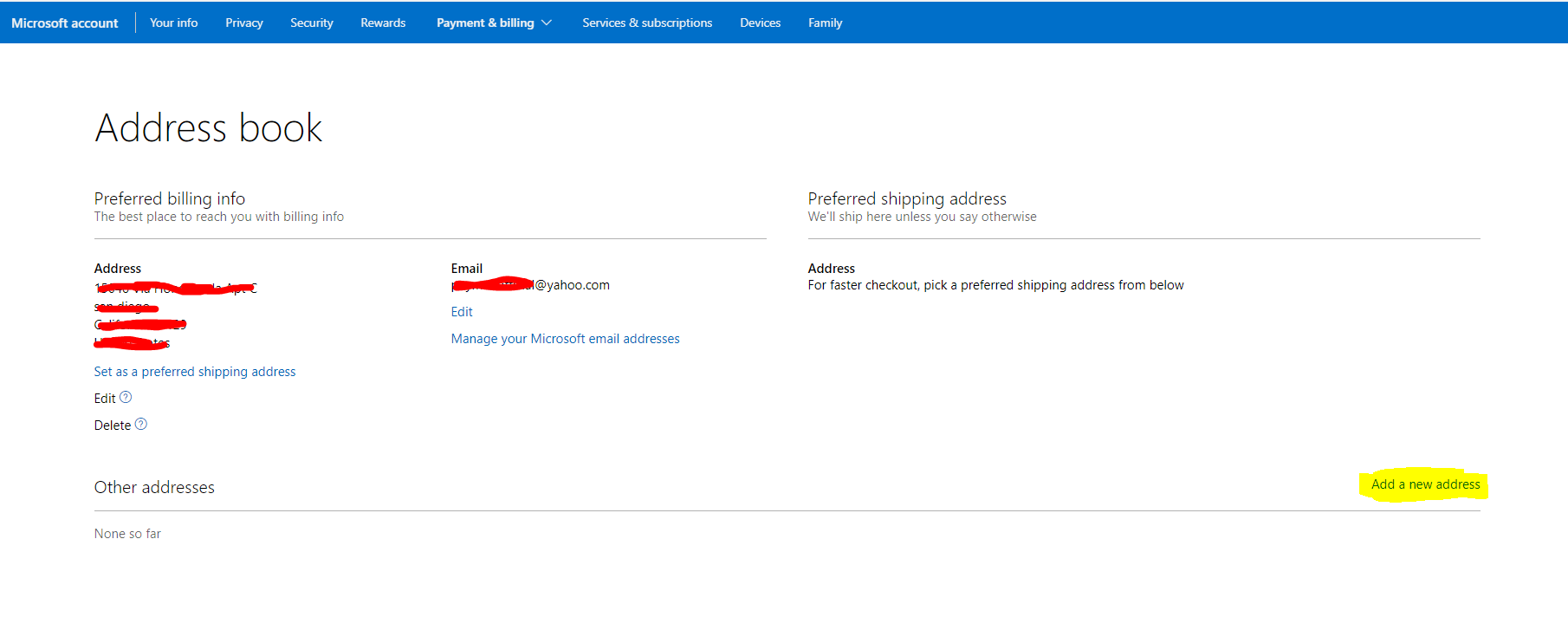Click the help icon next to address Edit
The height and width of the screenshot is (643, 1568).
(126, 397)
